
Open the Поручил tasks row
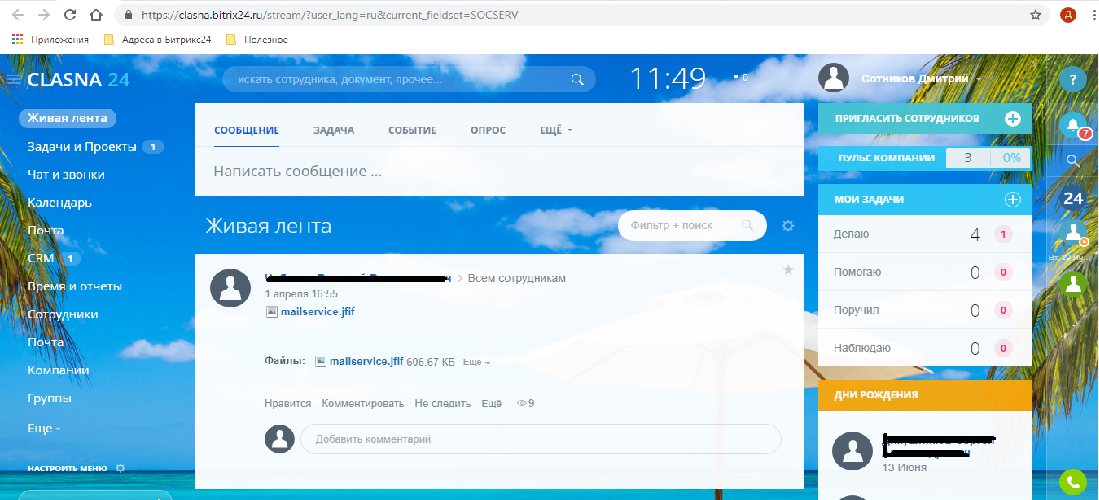click(x=924, y=310)
